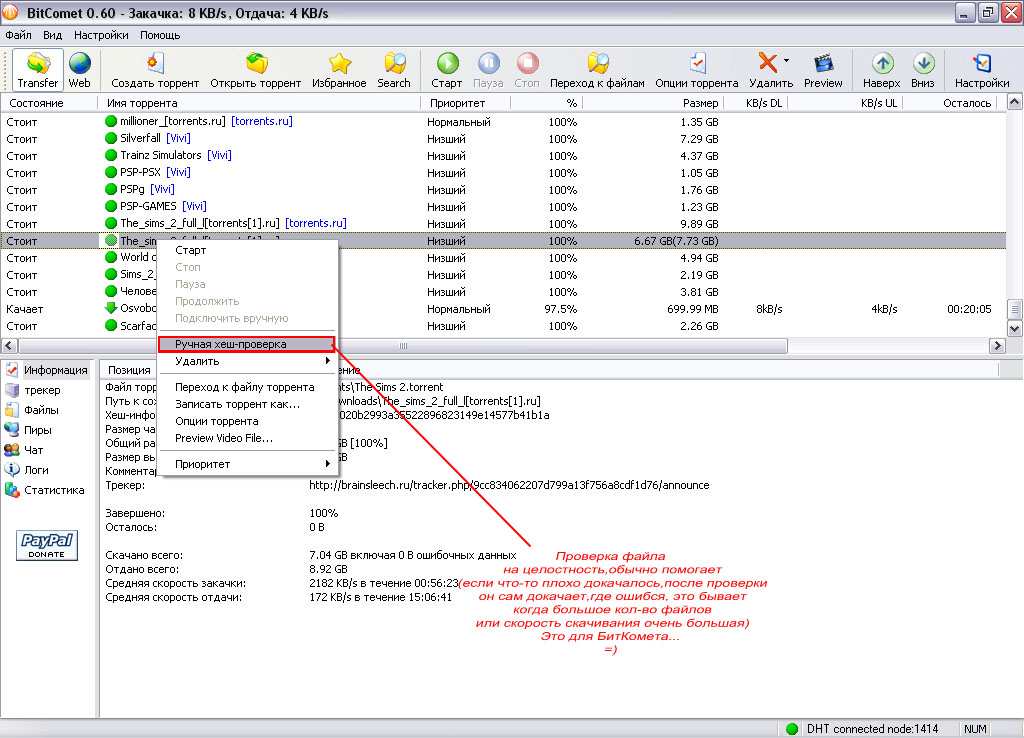
Task: Start torrent with green Старт icon
Action: 447,69
